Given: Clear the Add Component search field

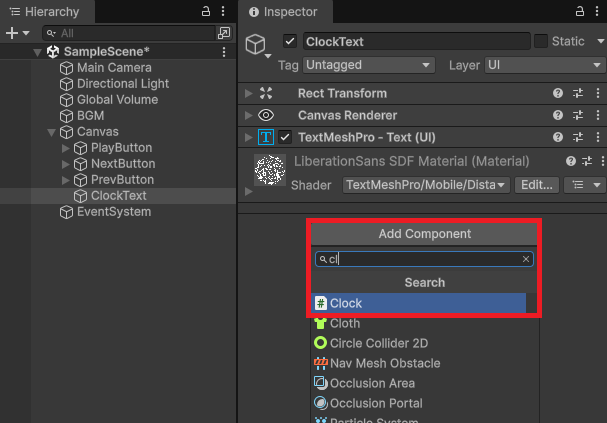Looking at the screenshot, I should 526,259.
